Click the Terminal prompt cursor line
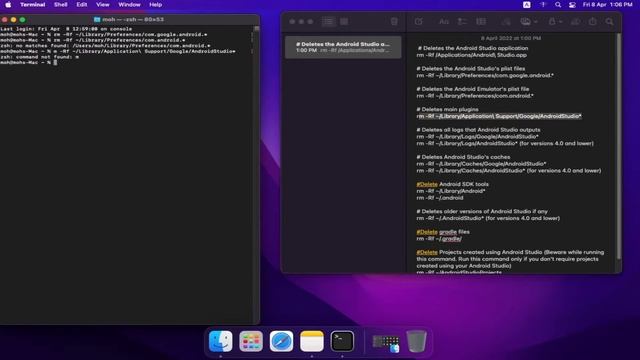 pyautogui.click(x=29, y=62)
